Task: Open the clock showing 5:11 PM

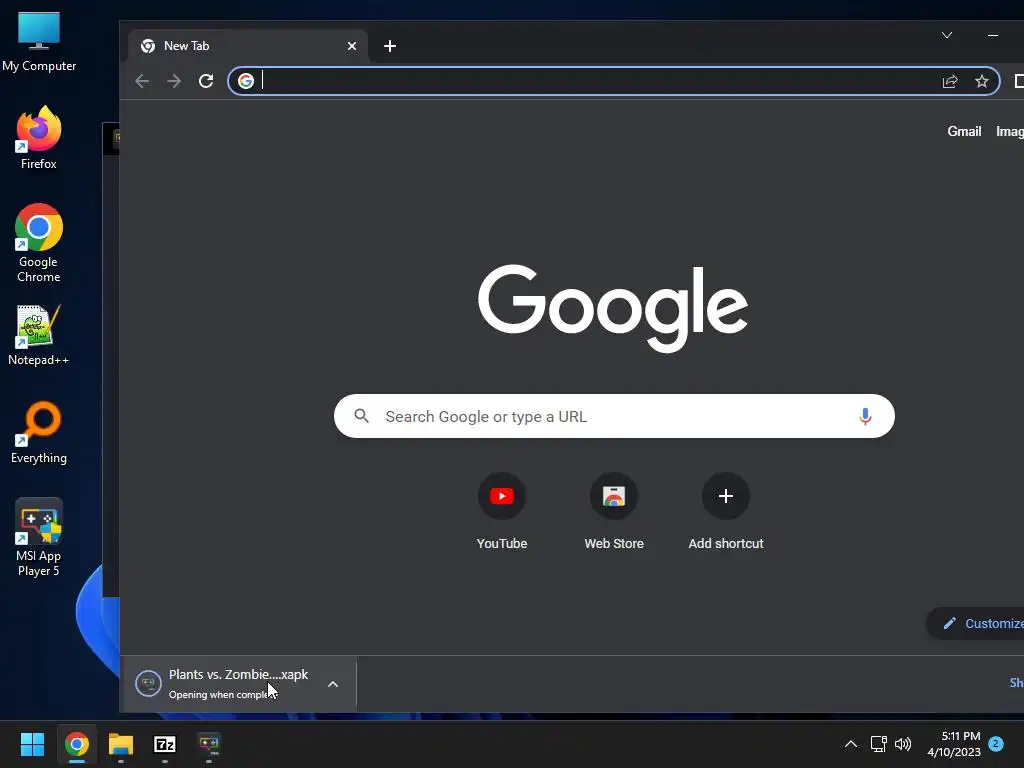Action: 954,744
